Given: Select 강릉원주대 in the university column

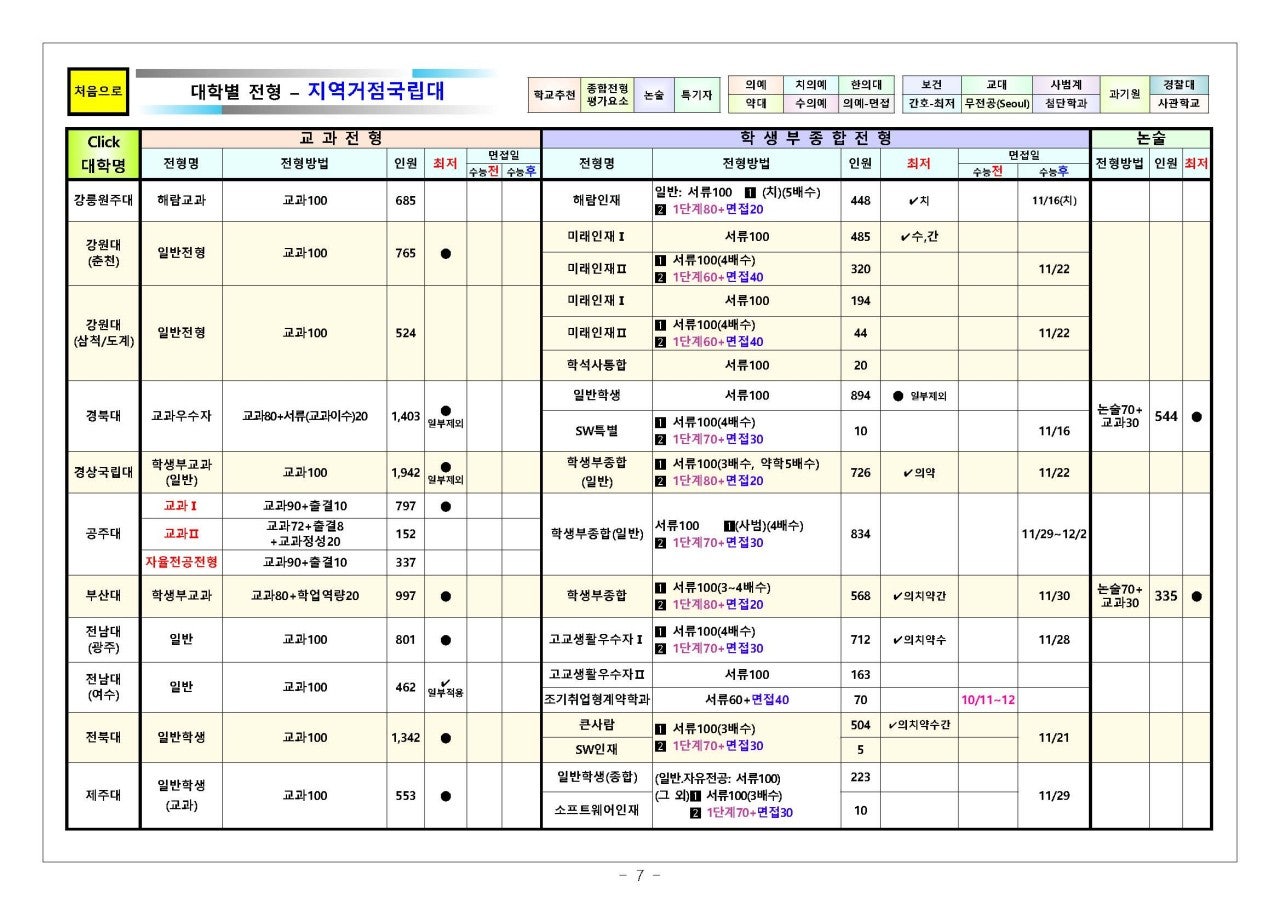Looking at the screenshot, I should click(x=104, y=201).
